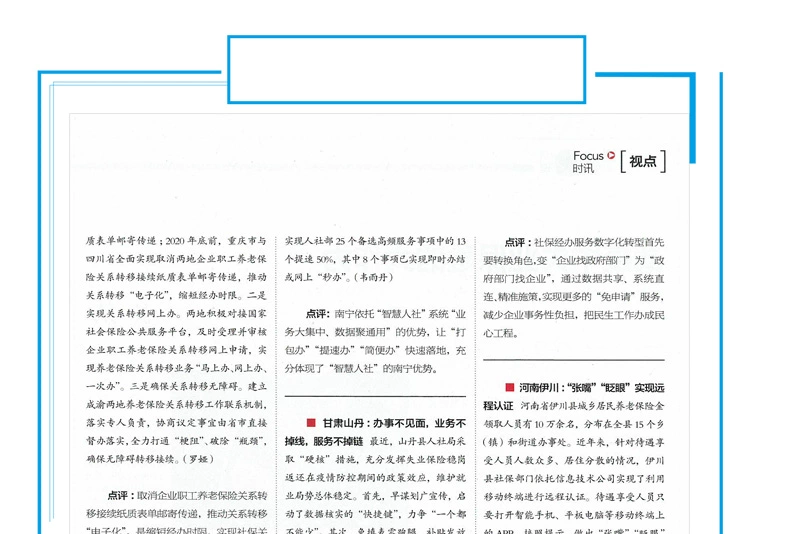This screenshot has height=534, width=790.
Task: Click the author name (罗娅)
Action: (x=223, y=458)
